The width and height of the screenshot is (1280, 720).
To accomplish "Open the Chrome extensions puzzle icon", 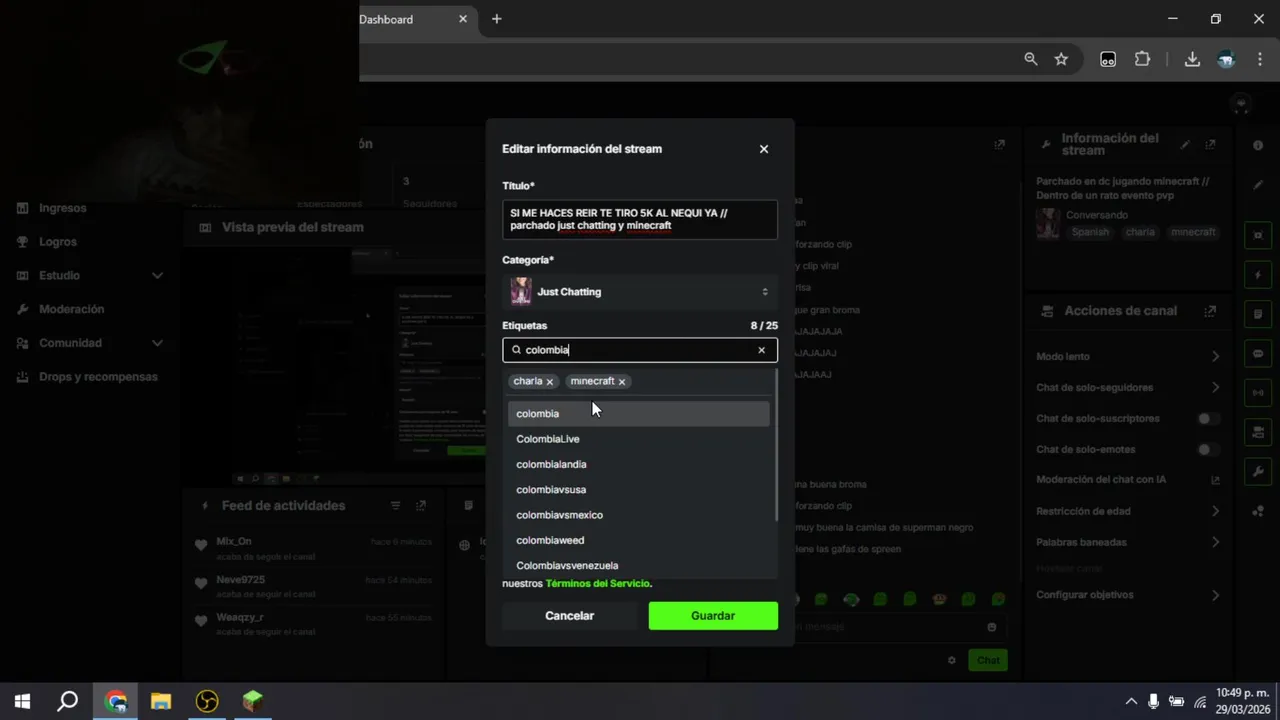I will [x=1142, y=59].
